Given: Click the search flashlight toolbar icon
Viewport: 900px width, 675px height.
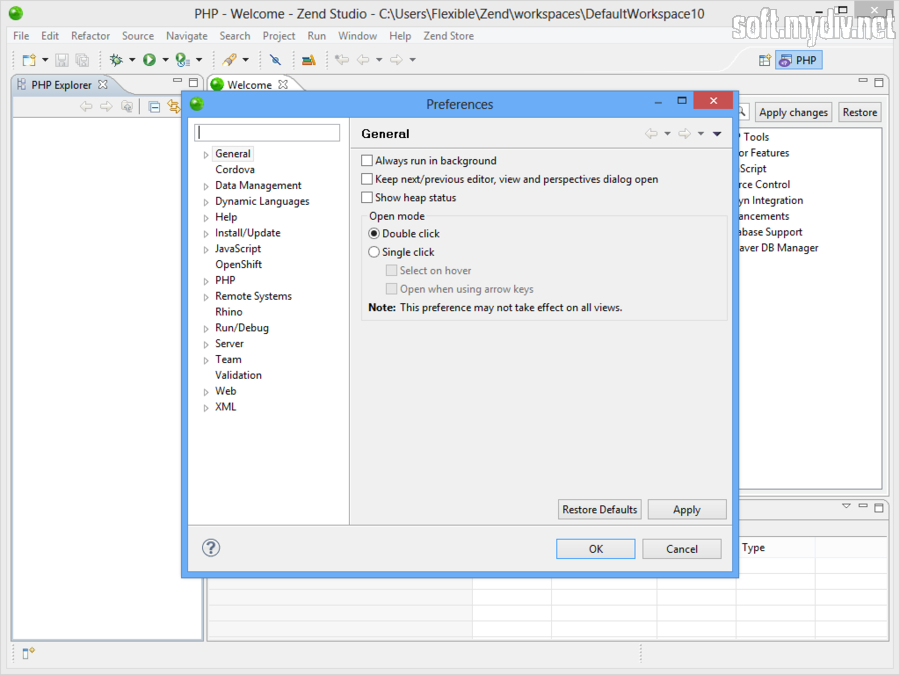Looking at the screenshot, I should click(x=230, y=60).
